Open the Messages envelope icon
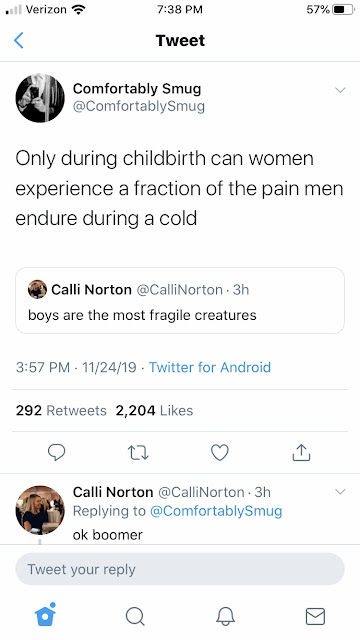The height and width of the screenshot is (640, 360). [315, 616]
